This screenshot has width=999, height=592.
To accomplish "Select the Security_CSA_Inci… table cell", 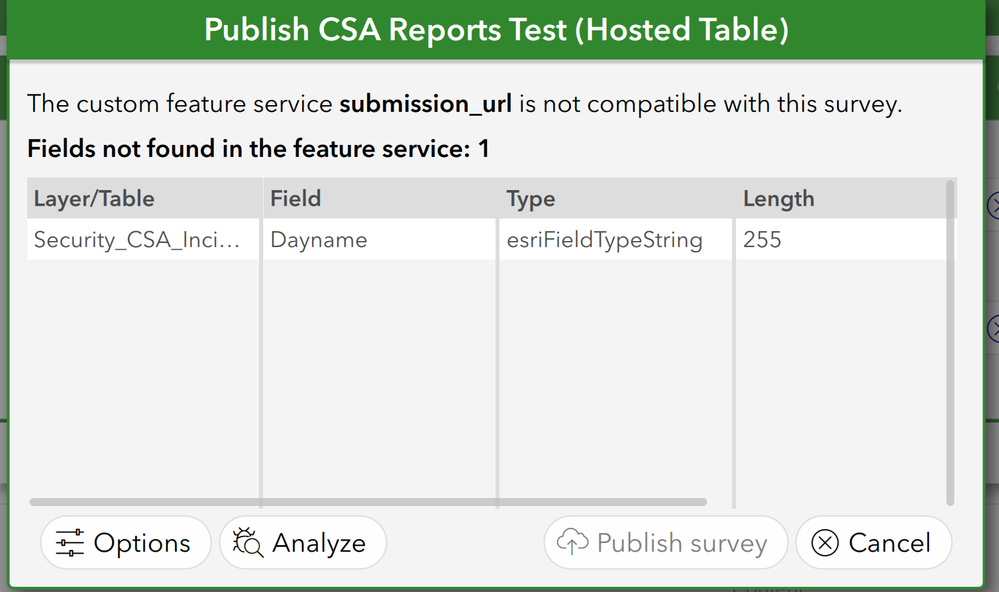I will pos(137,240).
